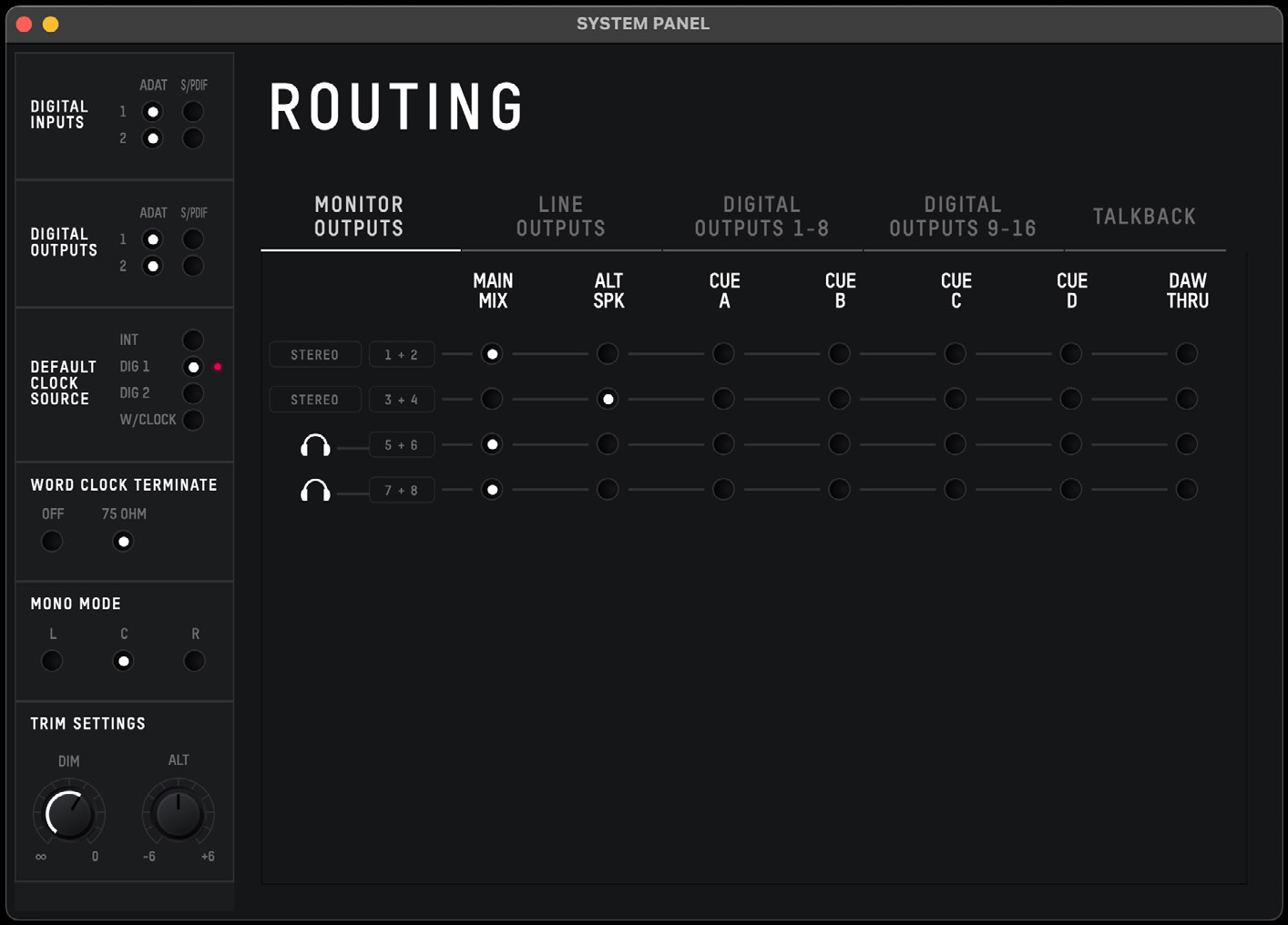
Task: Route outputs 7 + 8 to CUE B
Action: [839, 490]
